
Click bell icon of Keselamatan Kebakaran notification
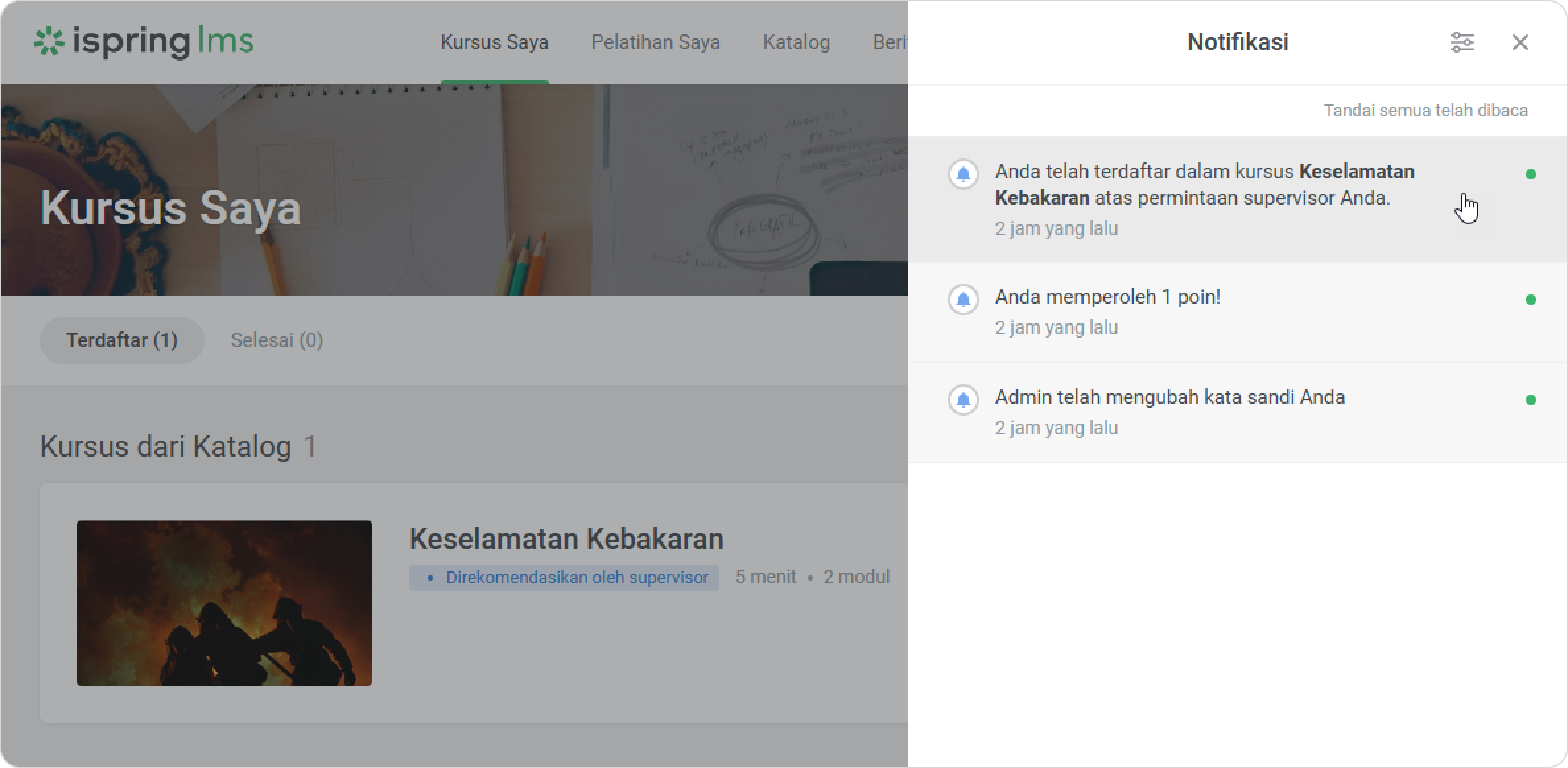point(963,174)
